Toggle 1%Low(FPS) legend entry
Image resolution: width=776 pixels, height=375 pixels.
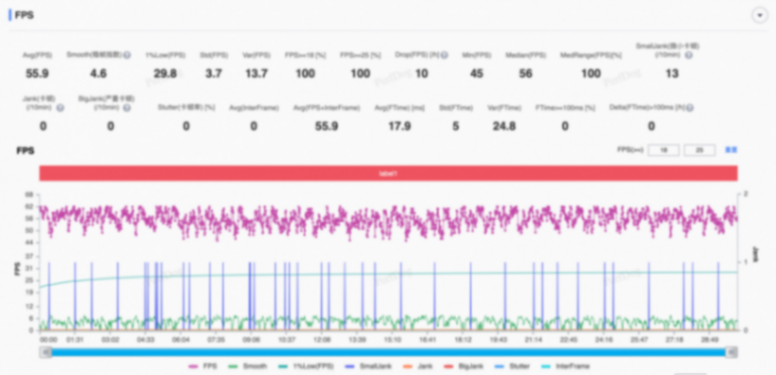tap(306, 367)
